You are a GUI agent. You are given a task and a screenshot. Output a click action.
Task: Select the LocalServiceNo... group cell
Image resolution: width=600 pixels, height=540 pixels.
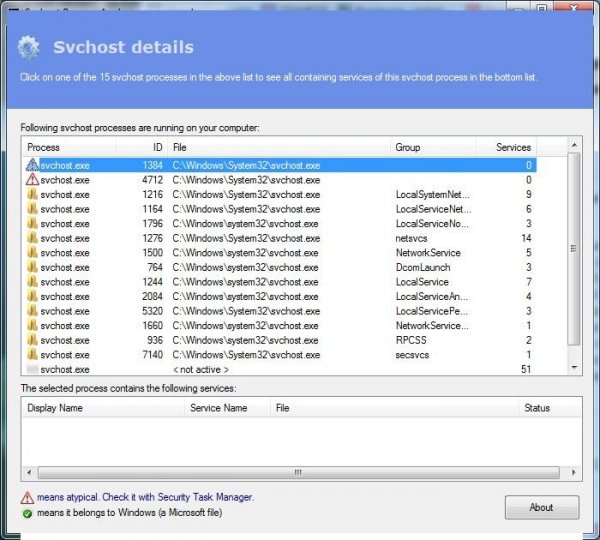point(432,224)
